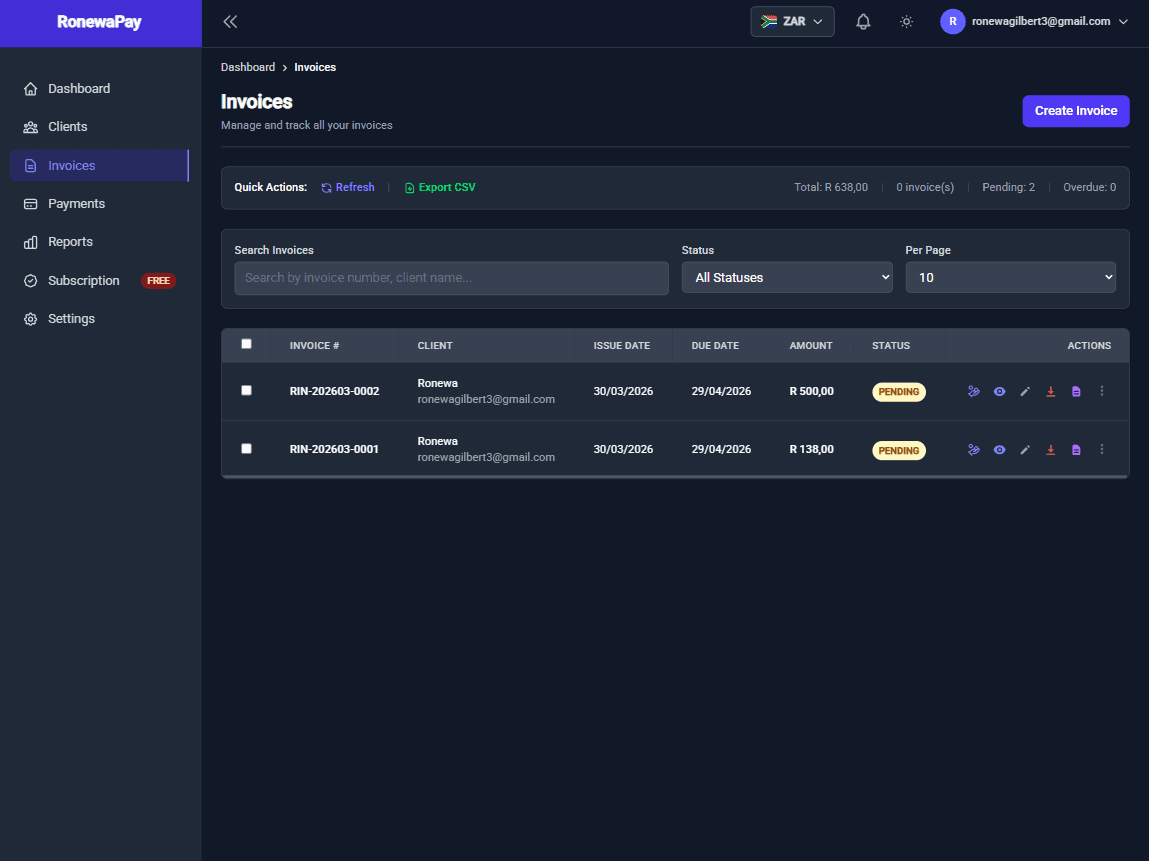Check the select-all checkbox in table header
Image resolution: width=1149 pixels, height=861 pixels.
[246, 344]
